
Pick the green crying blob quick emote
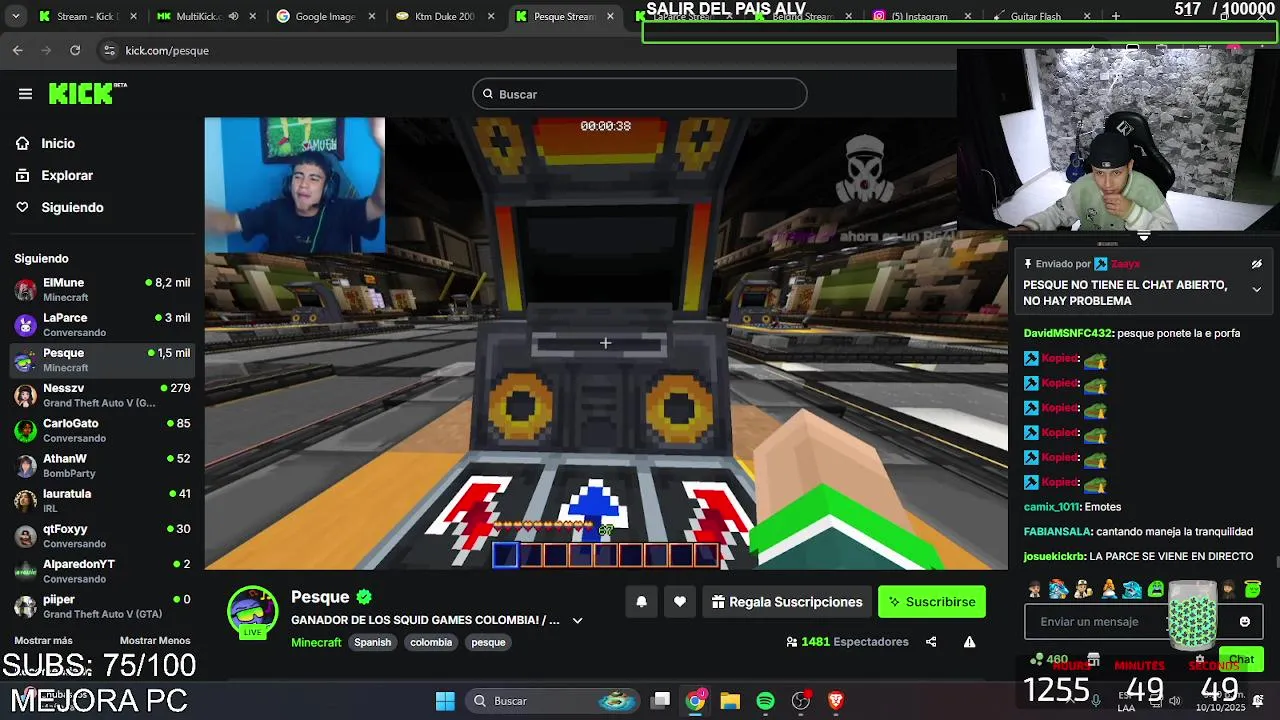pyautogui.click(x=1156, y=589)
